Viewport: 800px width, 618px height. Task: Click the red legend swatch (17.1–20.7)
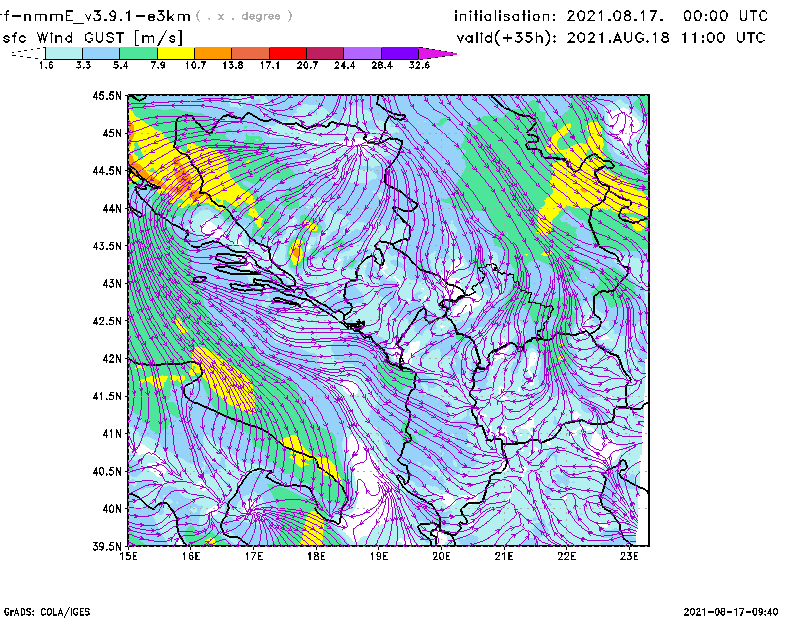click(288, 53)
